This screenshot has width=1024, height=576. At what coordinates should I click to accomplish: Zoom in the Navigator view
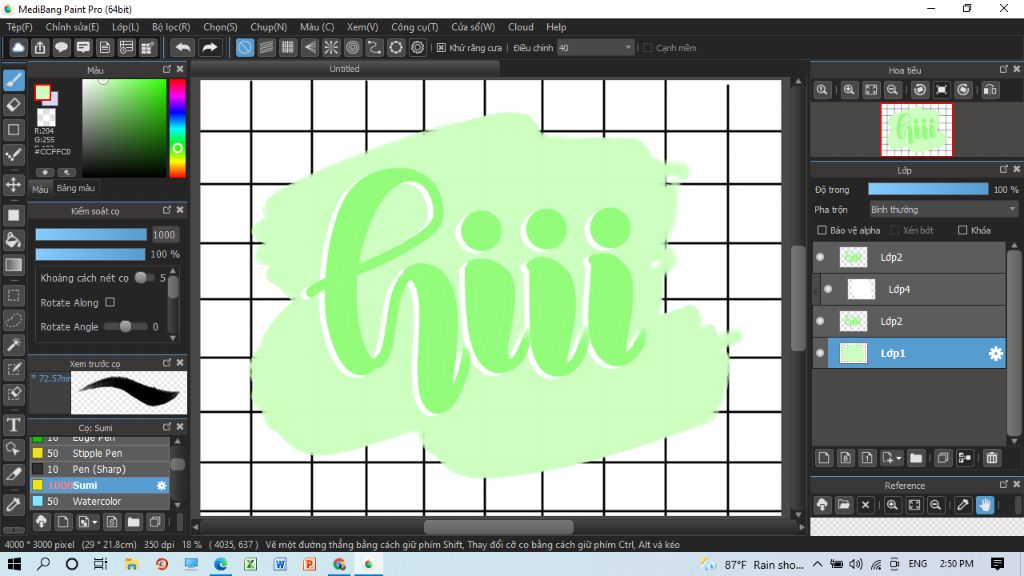(x=849, y=90)
